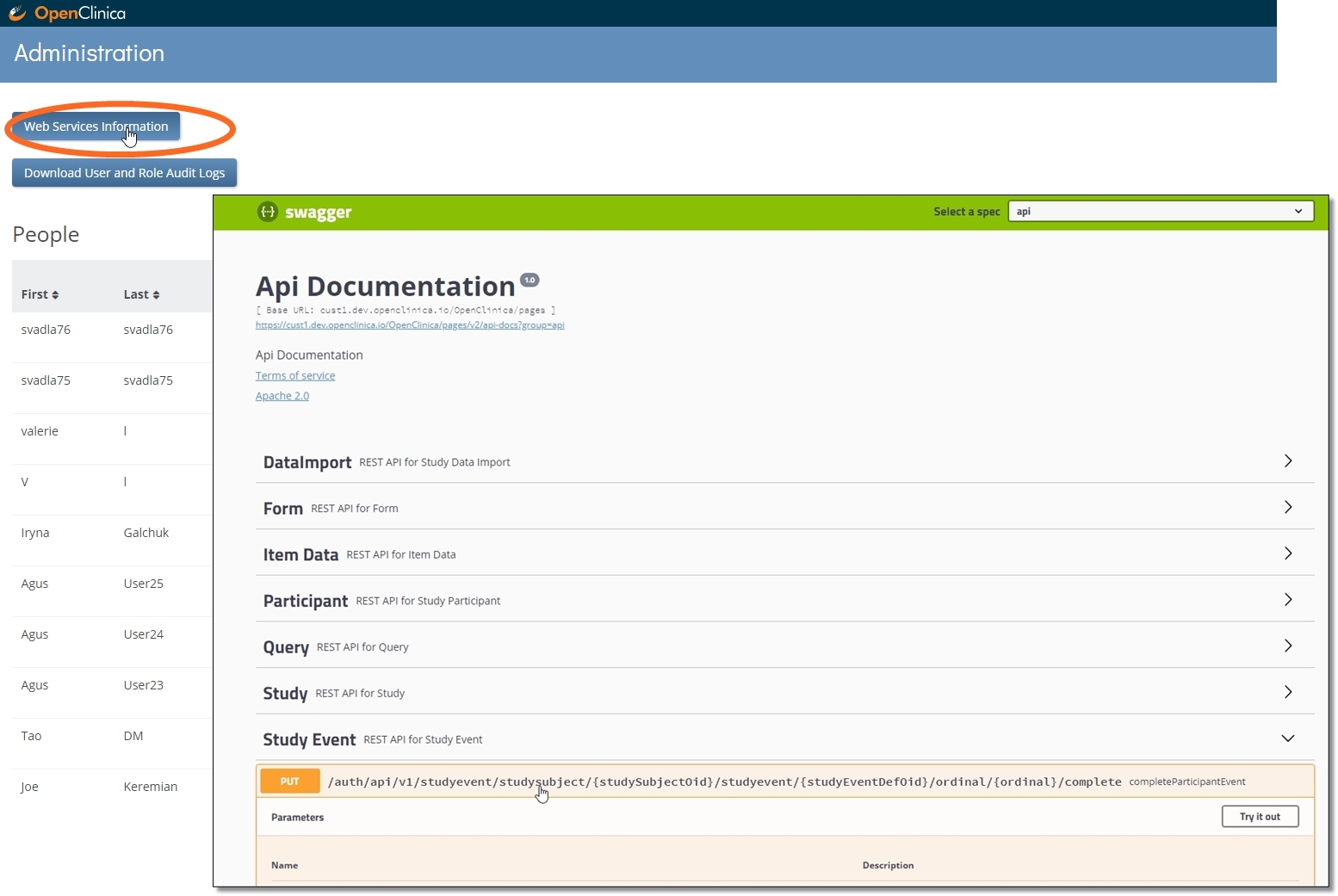Open the Select a spec dropdown

[x=1161, y=212]
